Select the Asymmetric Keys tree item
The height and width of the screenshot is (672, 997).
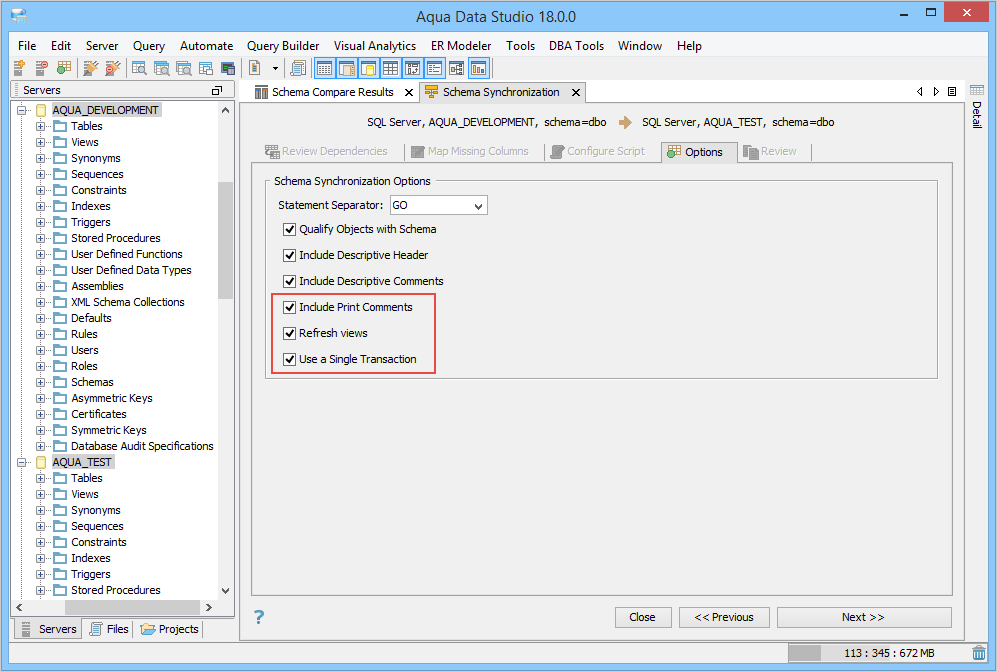click(112, 398)
